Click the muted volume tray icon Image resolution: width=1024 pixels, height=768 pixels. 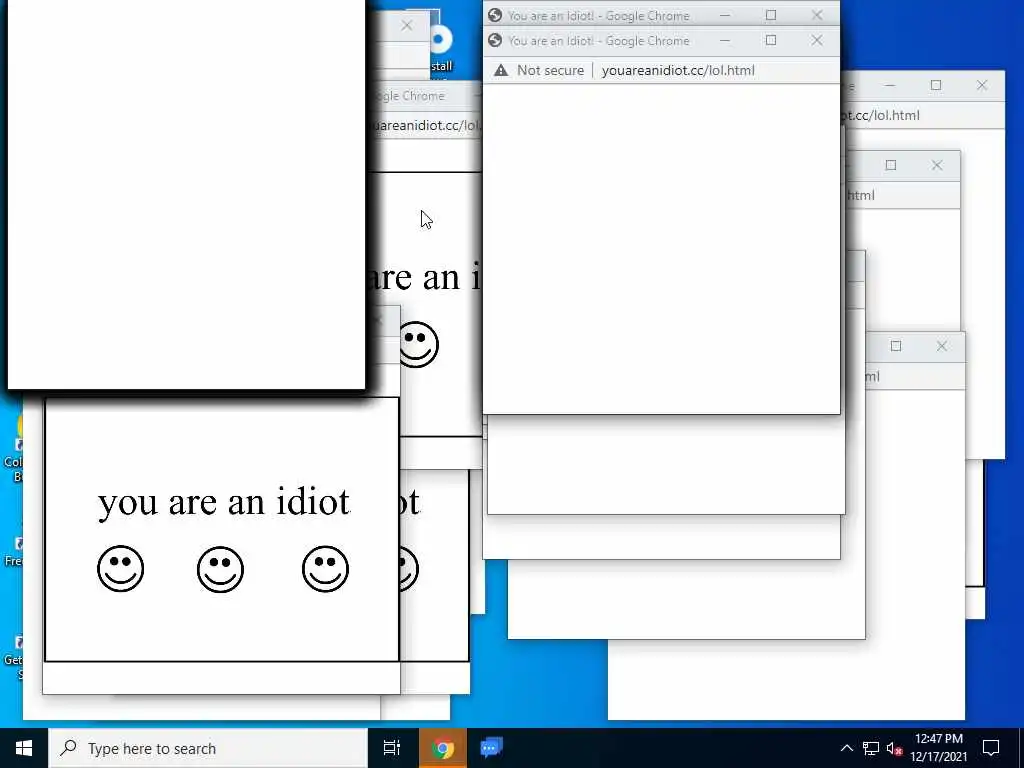pyautogui.click(x=895, y=749)
